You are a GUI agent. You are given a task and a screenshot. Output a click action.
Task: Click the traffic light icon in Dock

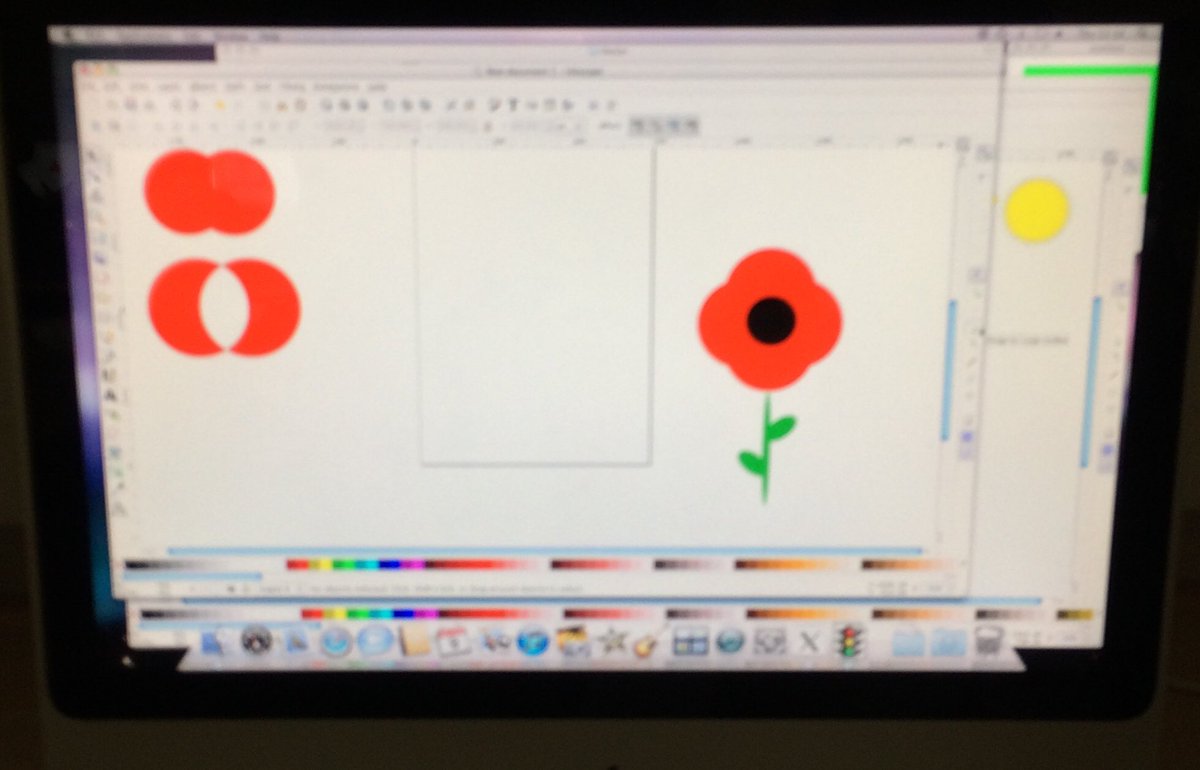click(849, 641)
